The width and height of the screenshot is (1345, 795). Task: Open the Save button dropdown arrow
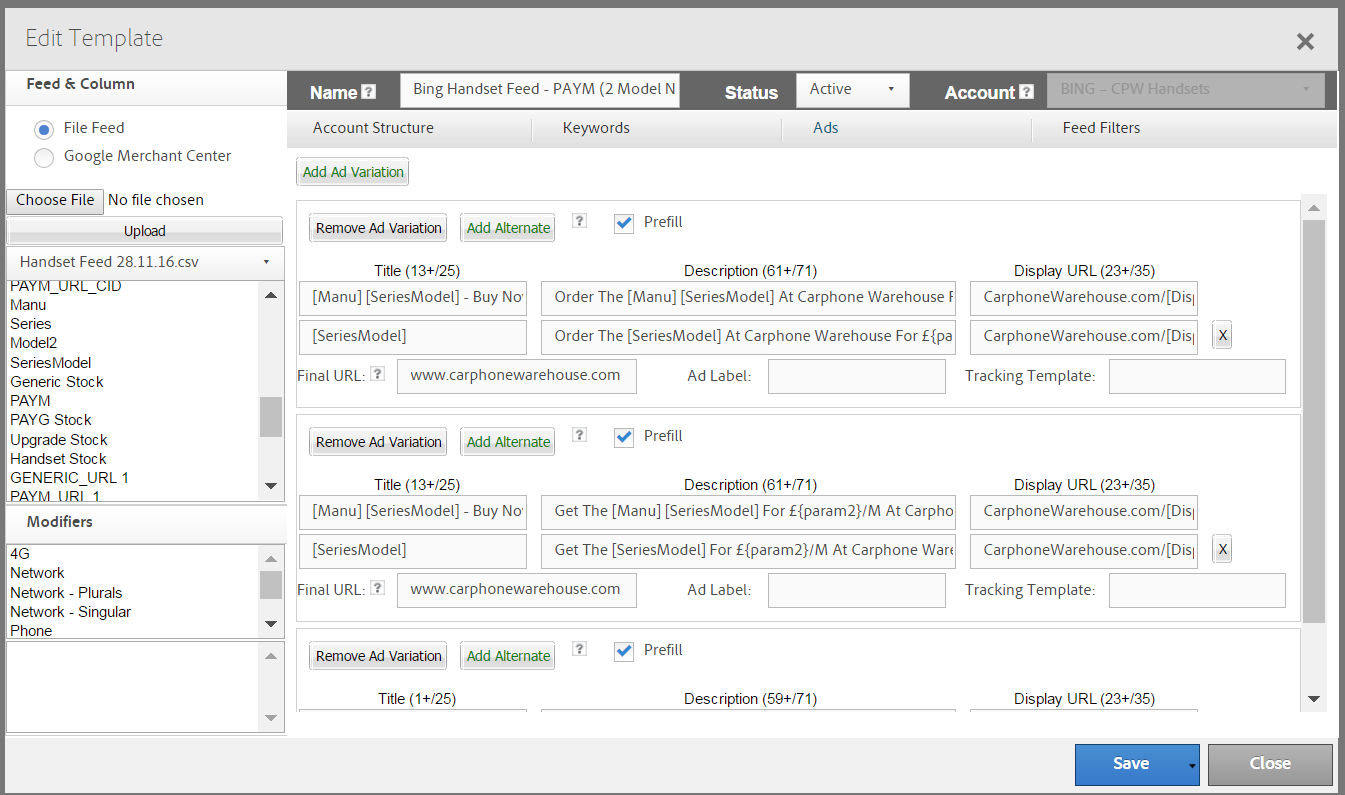point(1192,765)
